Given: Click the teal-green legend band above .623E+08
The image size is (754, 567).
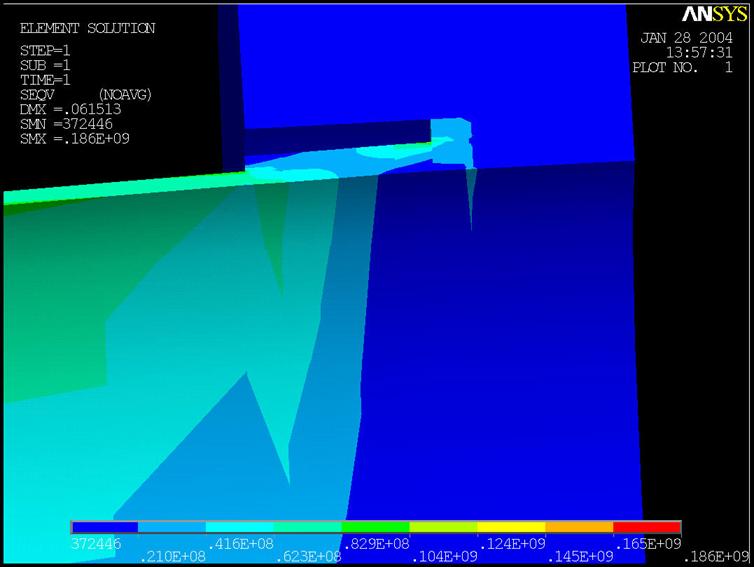Looking at the screenshot, I should (x=307, y=527).
